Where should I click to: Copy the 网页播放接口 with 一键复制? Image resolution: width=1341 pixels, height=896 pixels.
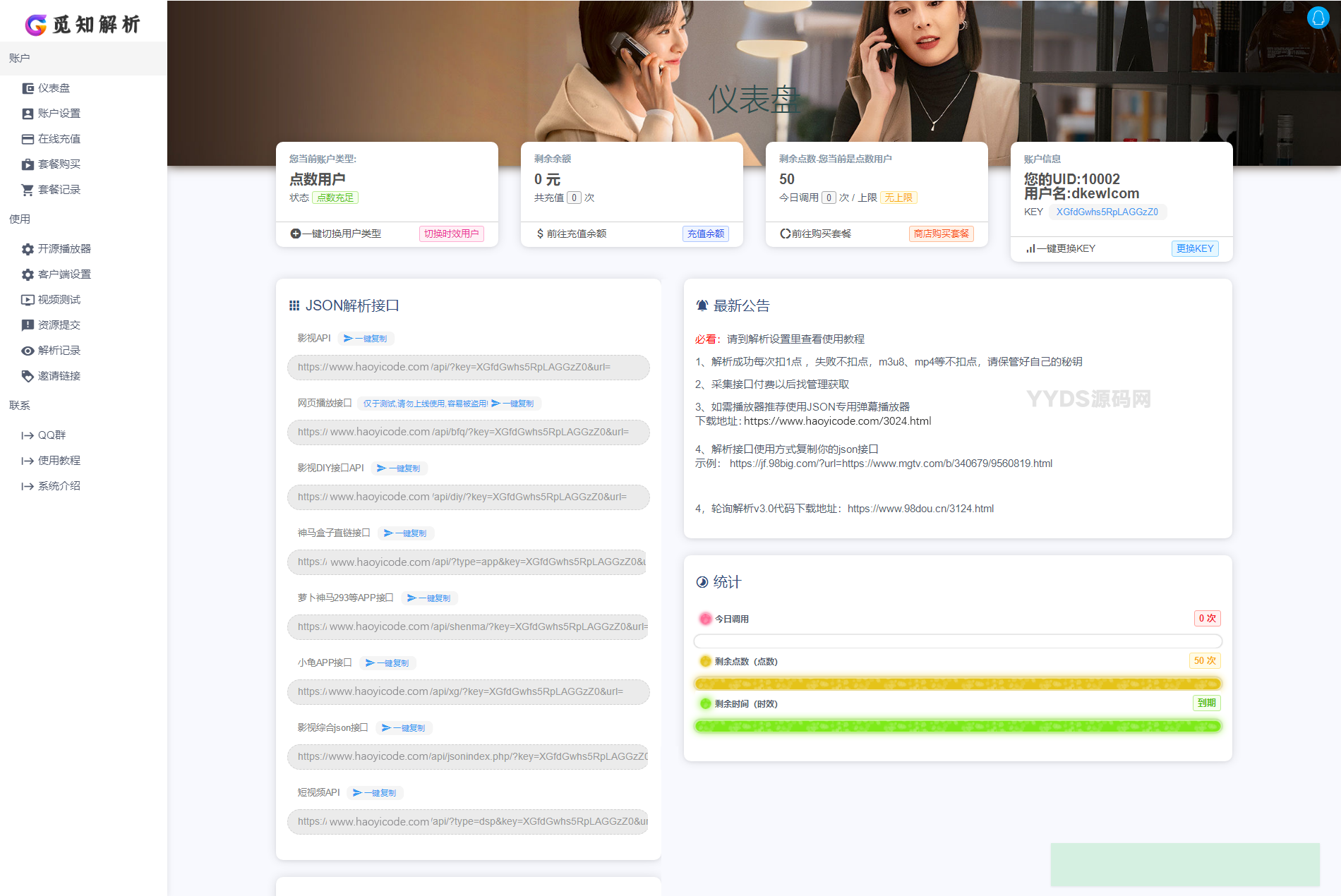513,404
